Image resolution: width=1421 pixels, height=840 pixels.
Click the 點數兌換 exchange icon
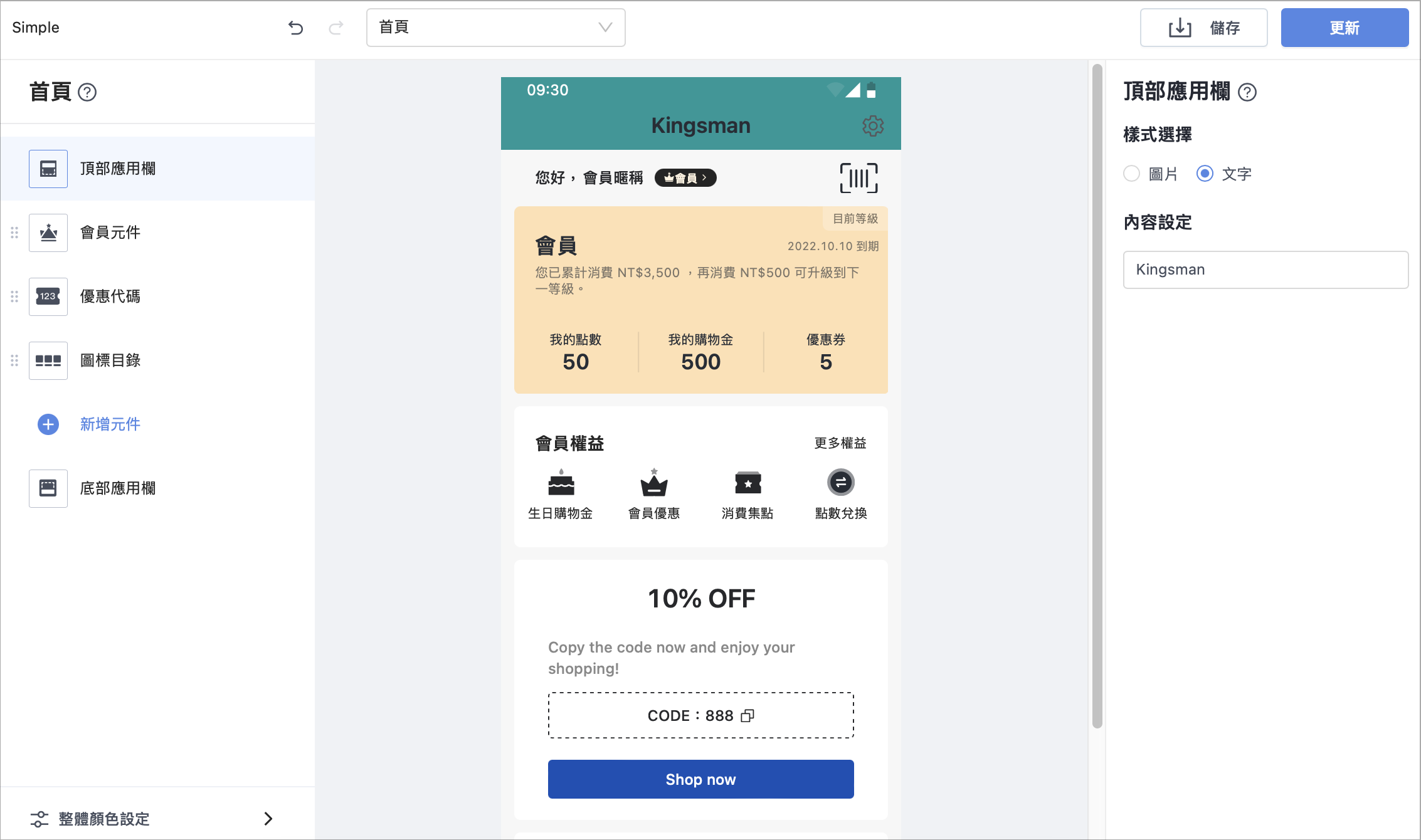841,483
